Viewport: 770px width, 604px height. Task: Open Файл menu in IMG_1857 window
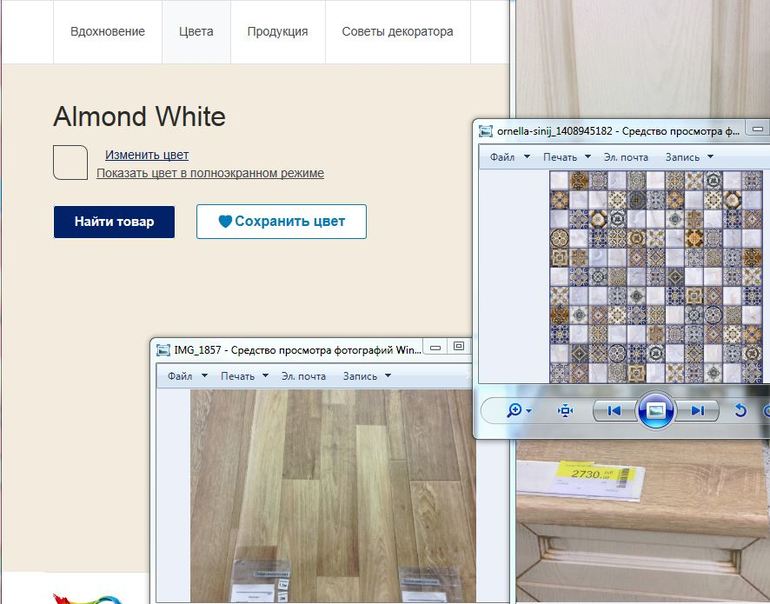180,376
